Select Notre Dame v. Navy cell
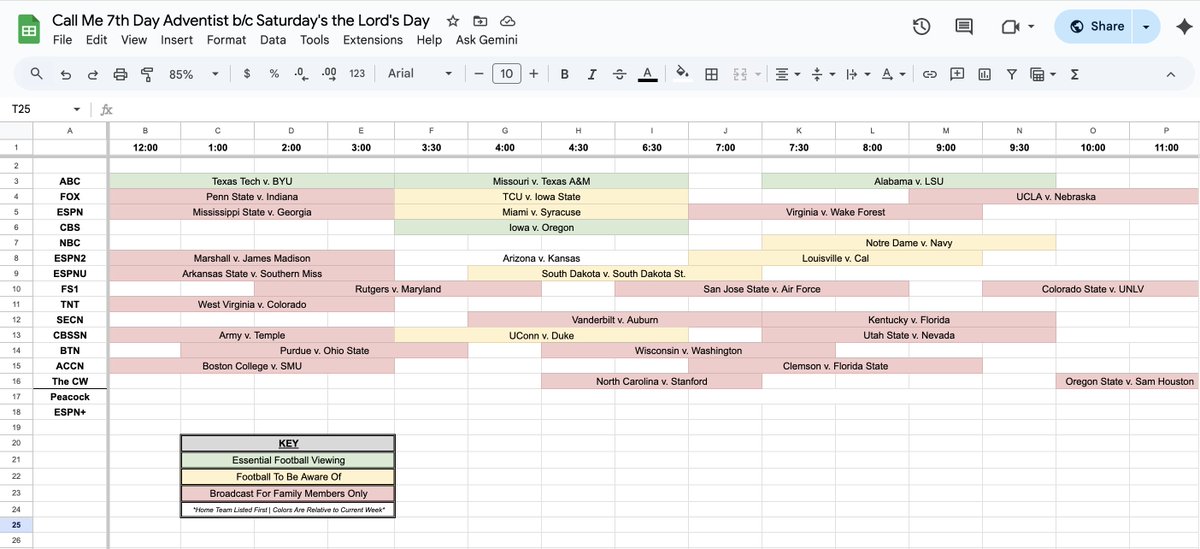This screenshot has height=549, width=1200. tap(908, 243)
